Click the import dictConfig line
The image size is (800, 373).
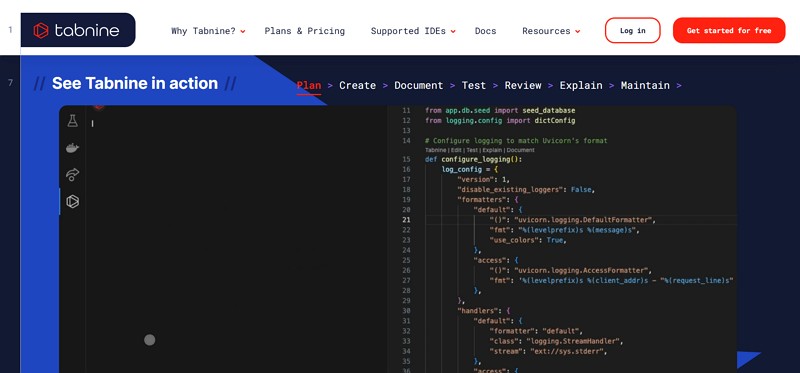pyautogui.click(x=501, y=120)
